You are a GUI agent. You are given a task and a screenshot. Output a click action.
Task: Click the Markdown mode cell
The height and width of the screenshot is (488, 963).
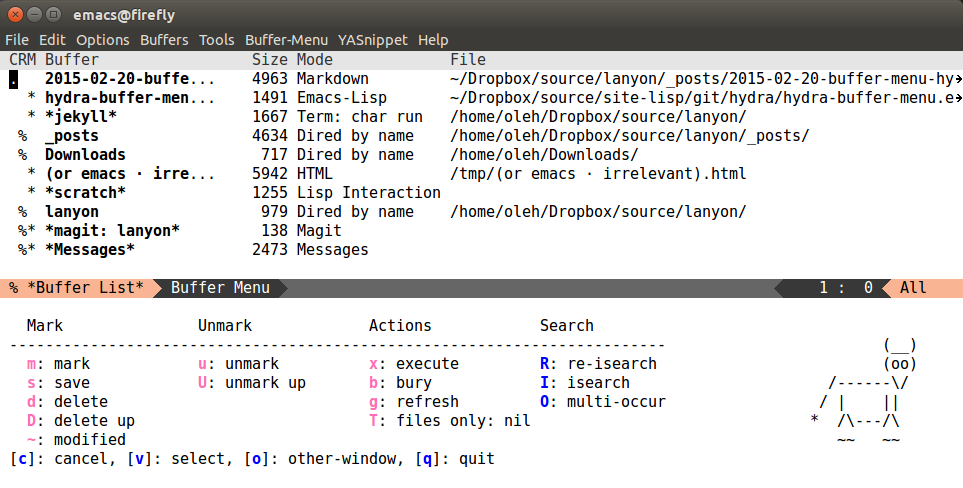[333, 79]
